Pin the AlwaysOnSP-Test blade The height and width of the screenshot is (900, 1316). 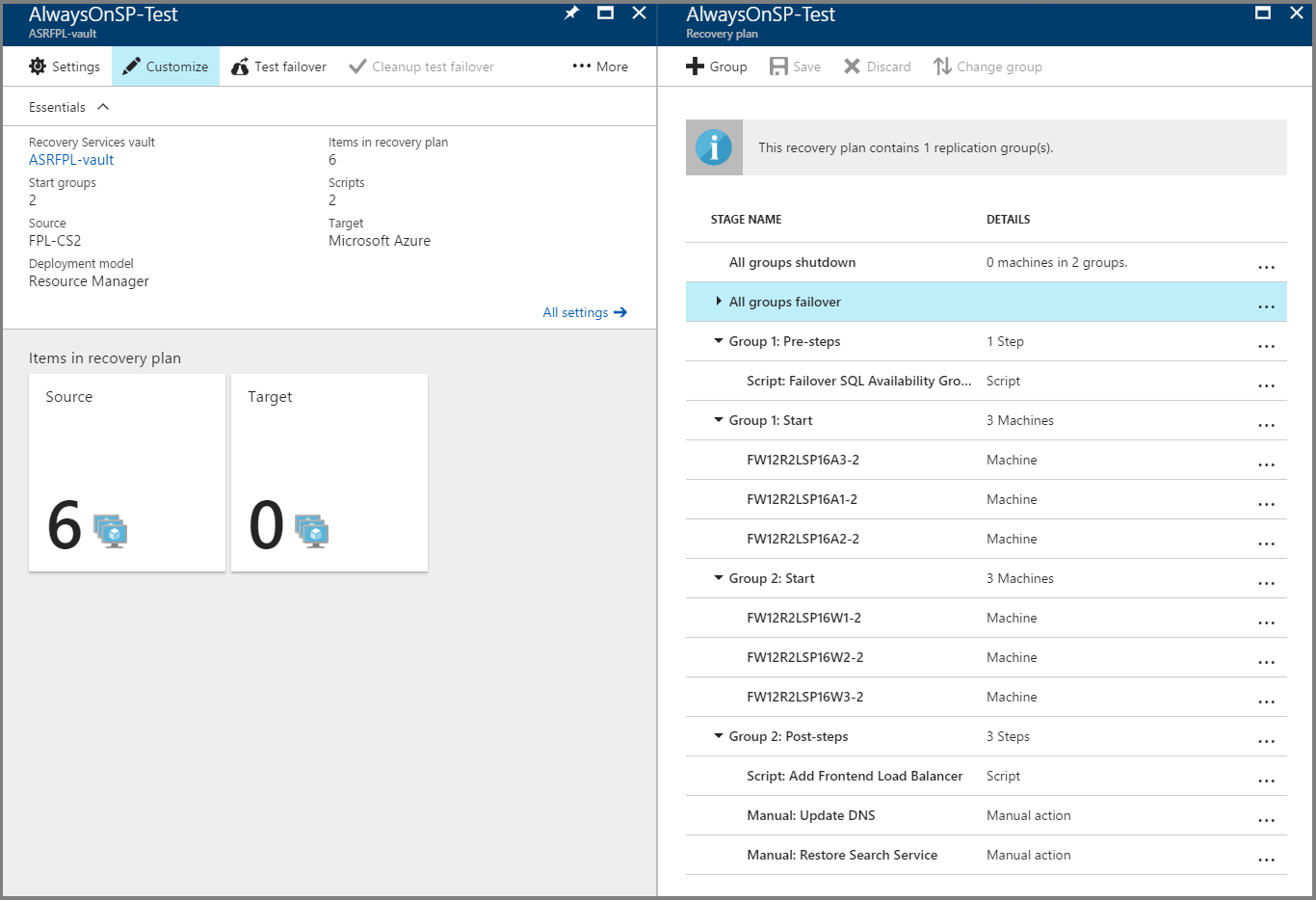pyautogui.click(x=571, y=13)
